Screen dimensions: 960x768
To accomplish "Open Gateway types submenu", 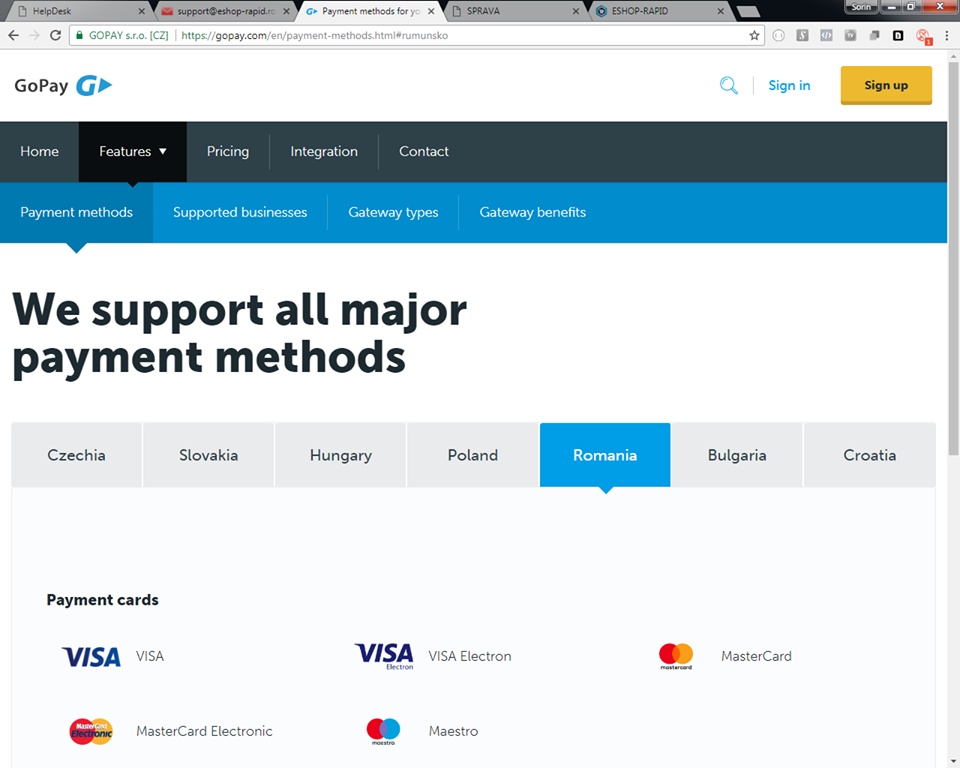I will (x=393, y=212).
